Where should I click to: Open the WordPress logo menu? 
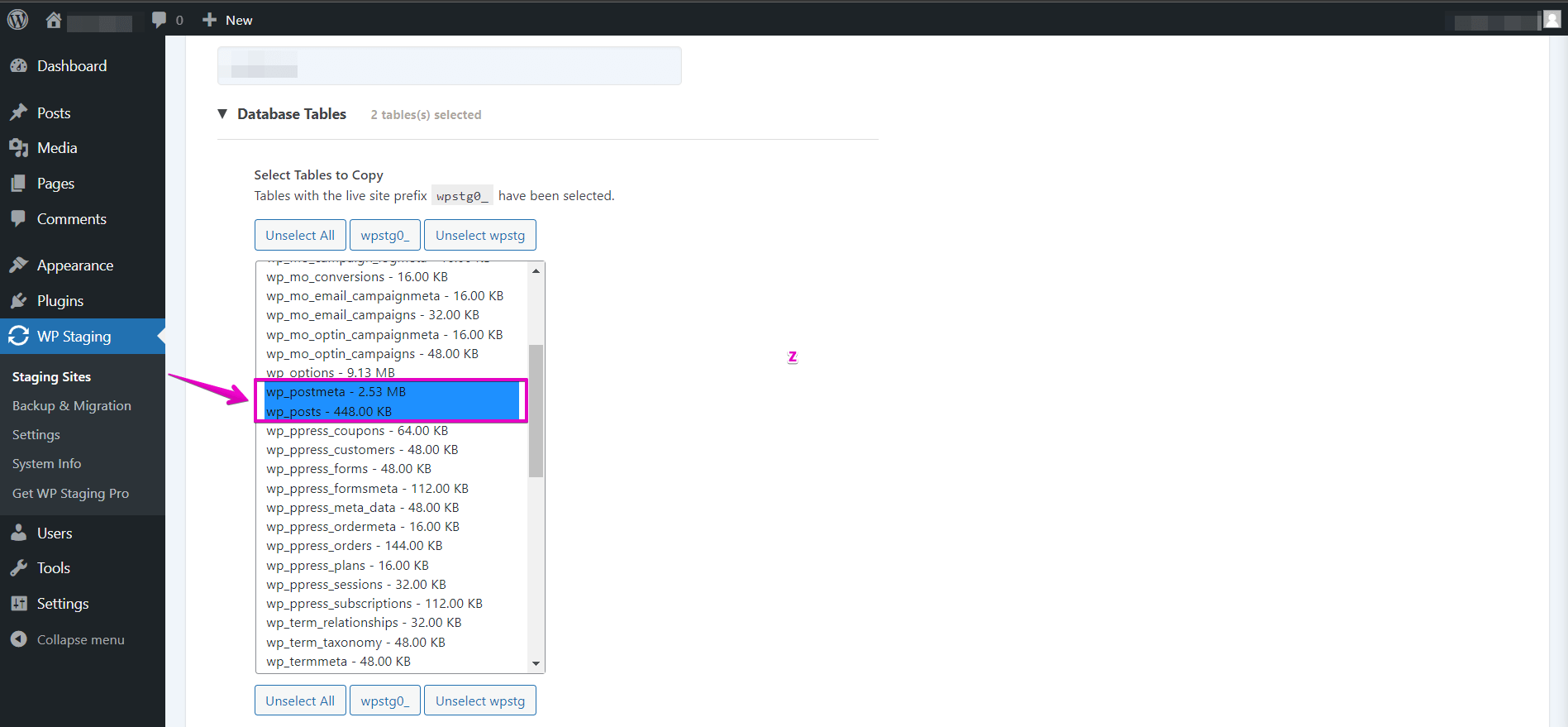(x=17, y=19)
